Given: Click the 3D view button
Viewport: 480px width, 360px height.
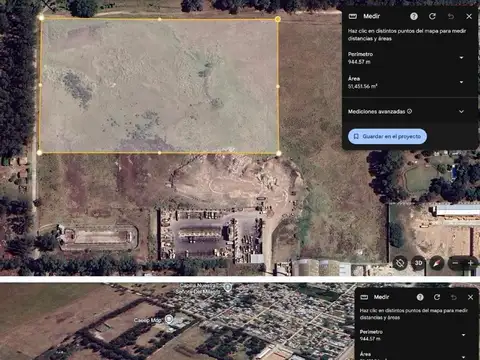Looking at the screenshot, I should pos(418,263).
